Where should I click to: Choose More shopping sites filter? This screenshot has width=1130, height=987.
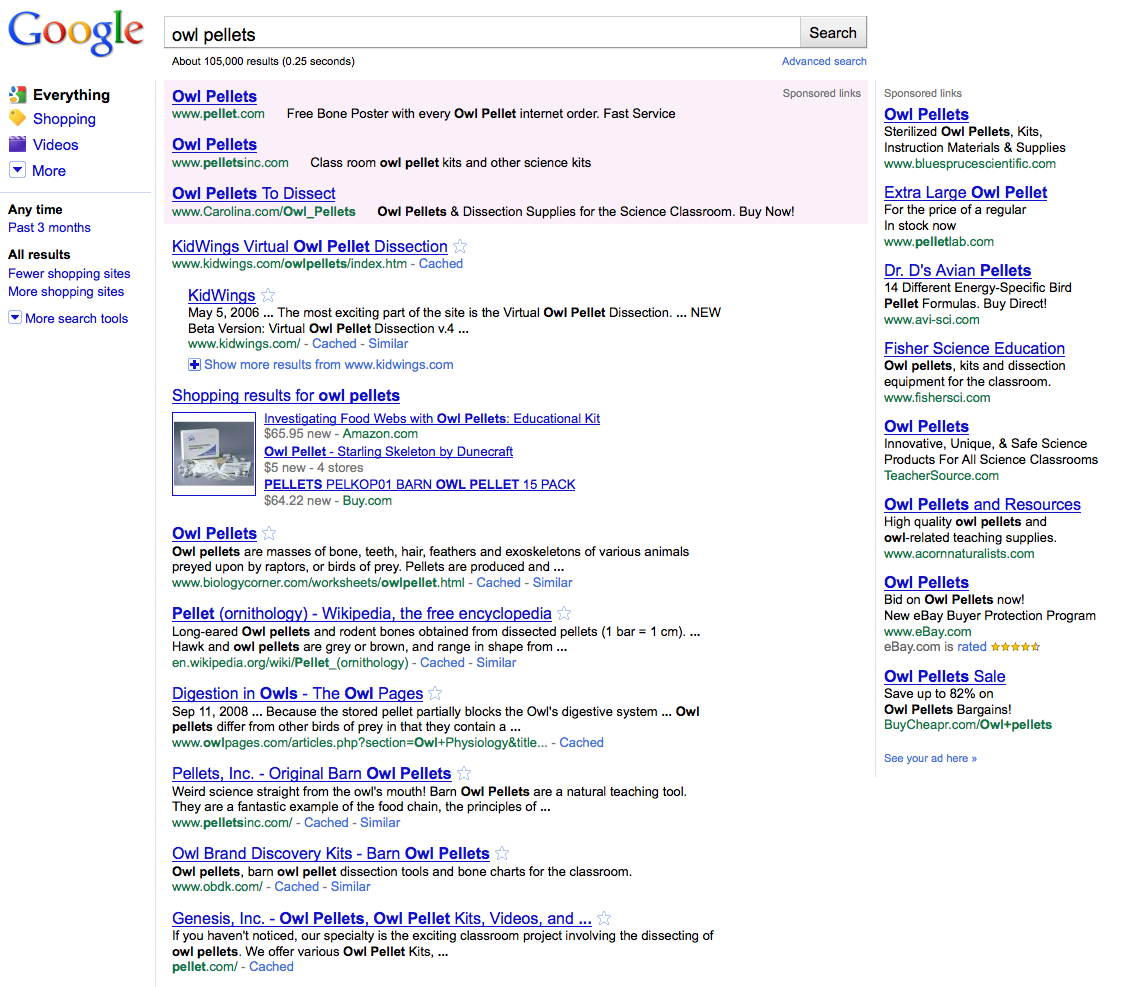[66, 292]
